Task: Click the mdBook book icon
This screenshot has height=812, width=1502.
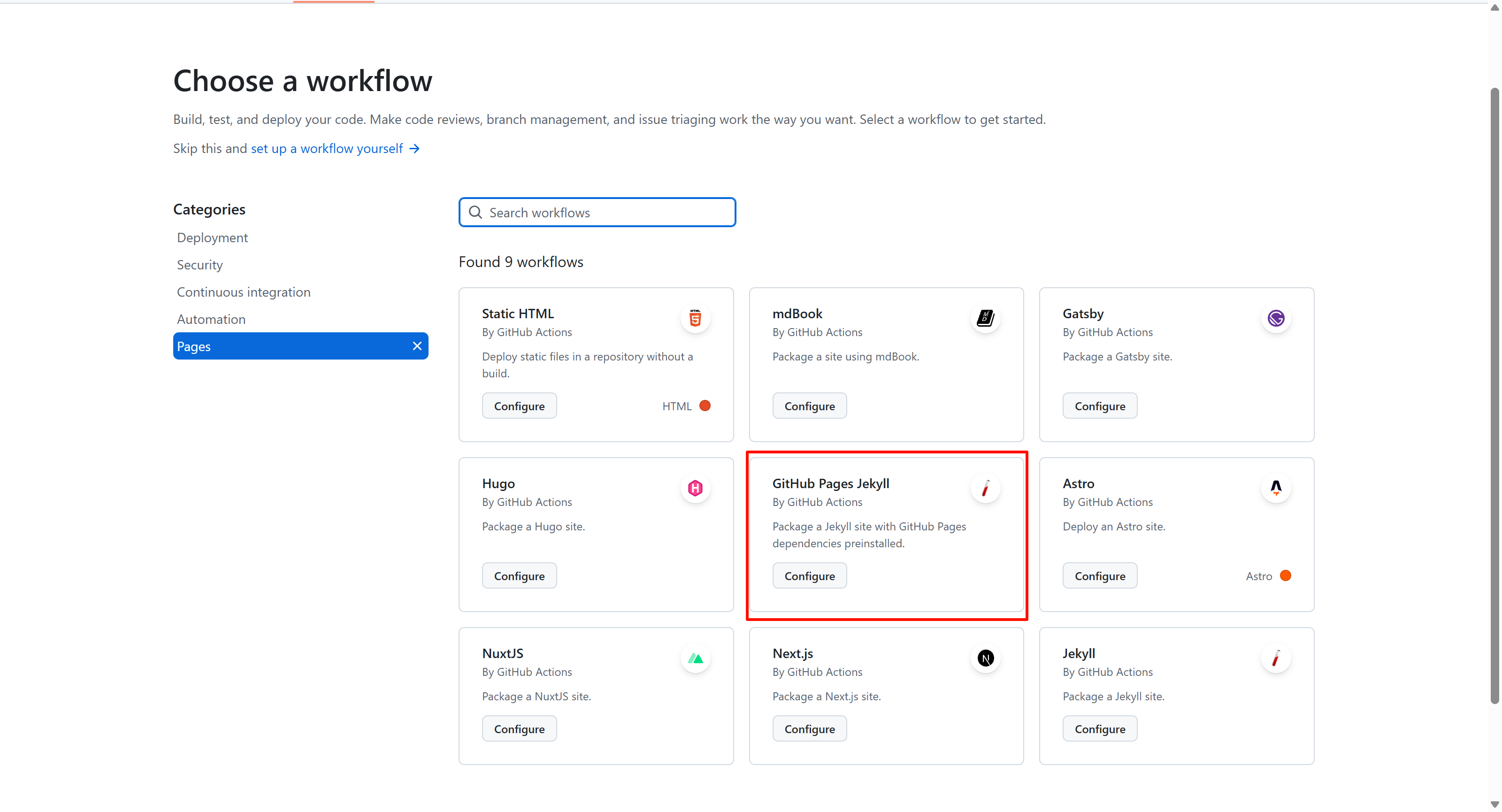Action: click(x=985, y=318)
